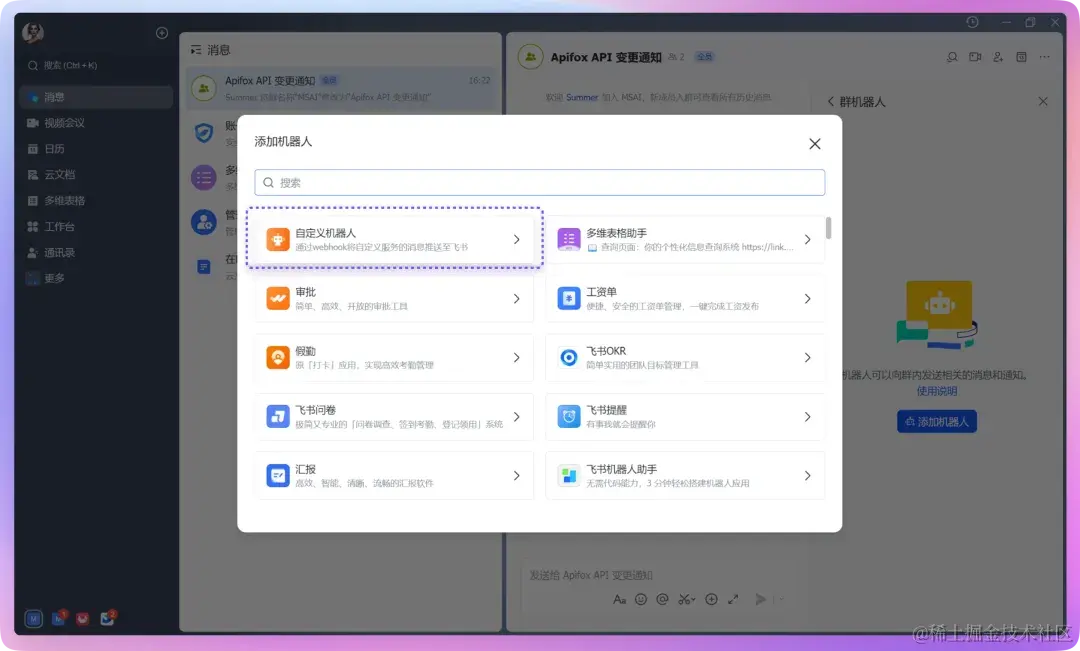Close the 添加机器人 dialog

pyautogui.click(x=815, y=143)
